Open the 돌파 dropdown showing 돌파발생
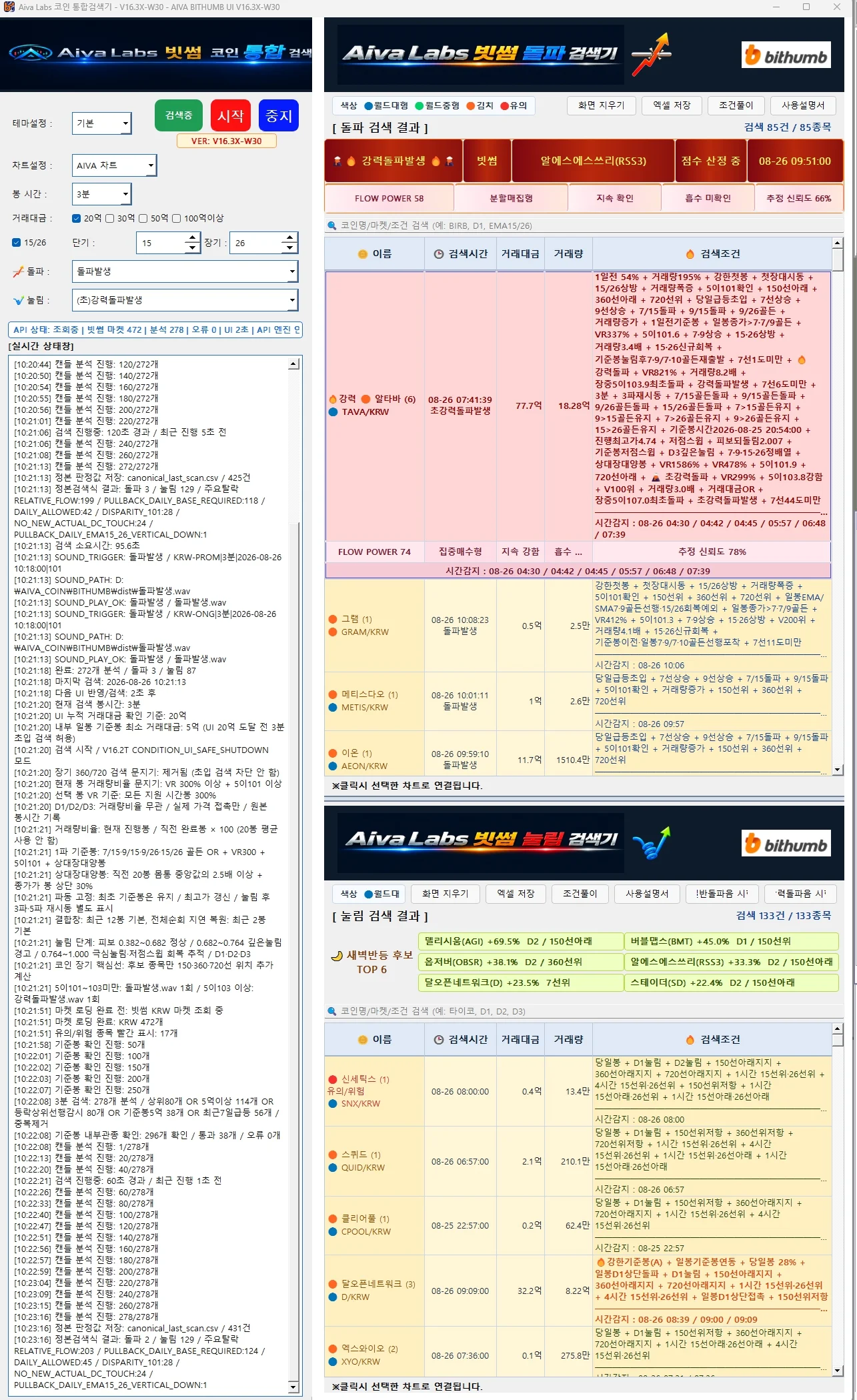The height and width of the screenshot is (1400, 857). [x=185, y=271]
